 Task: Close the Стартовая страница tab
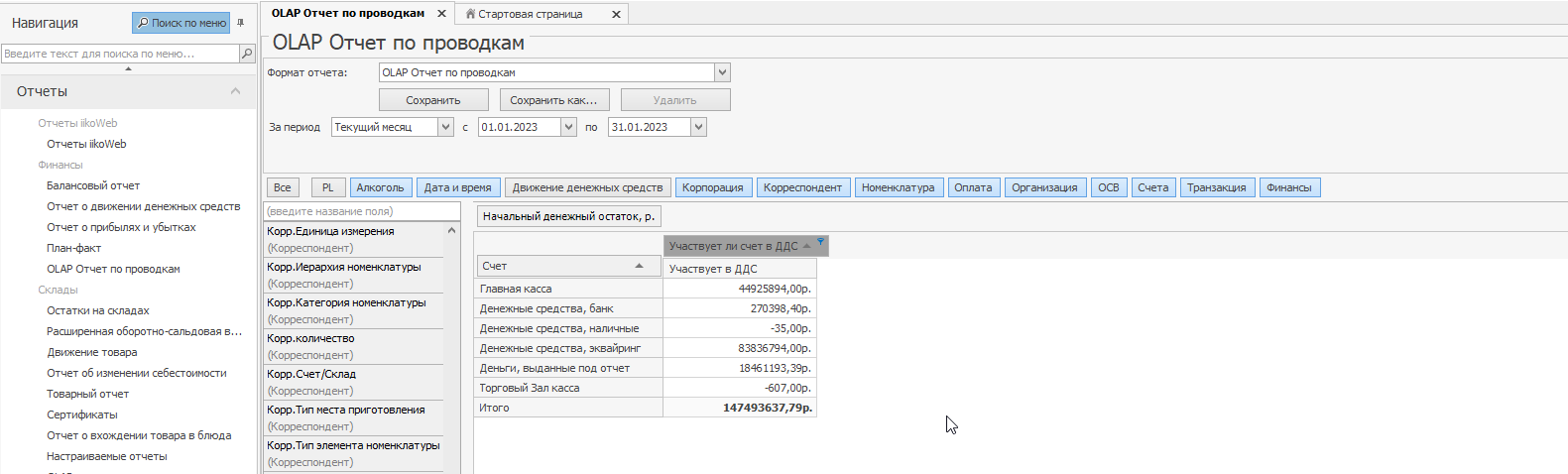point(616,14)
